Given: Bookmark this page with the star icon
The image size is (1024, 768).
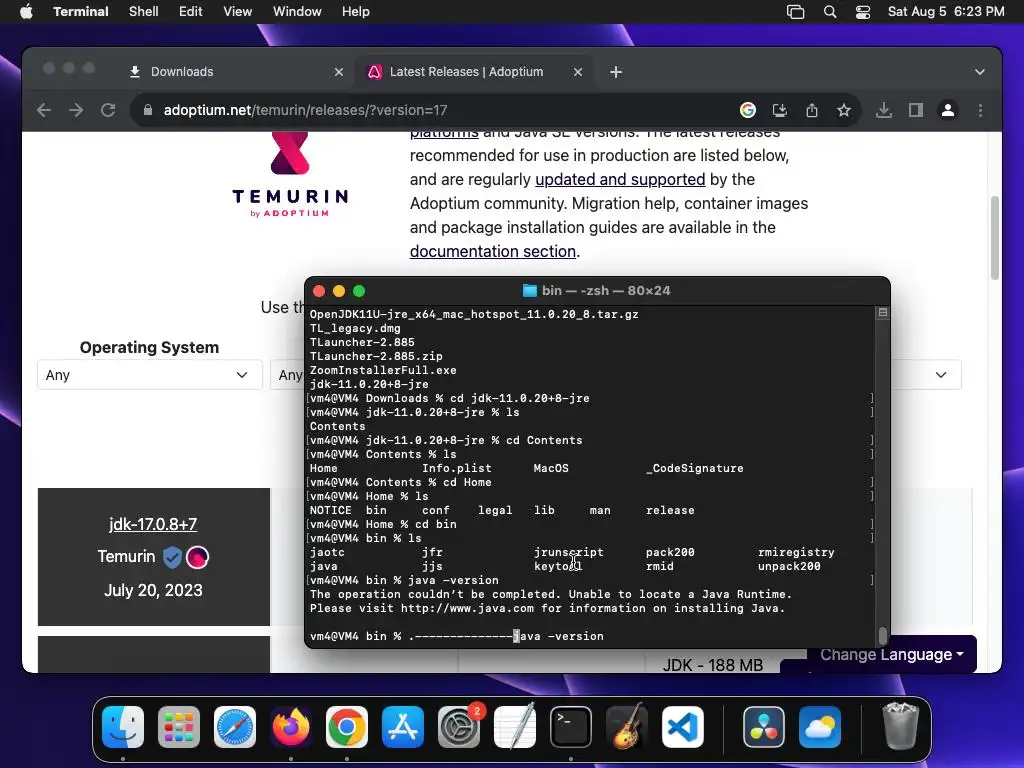Looking at the screenshot, I should coord(844,110).
